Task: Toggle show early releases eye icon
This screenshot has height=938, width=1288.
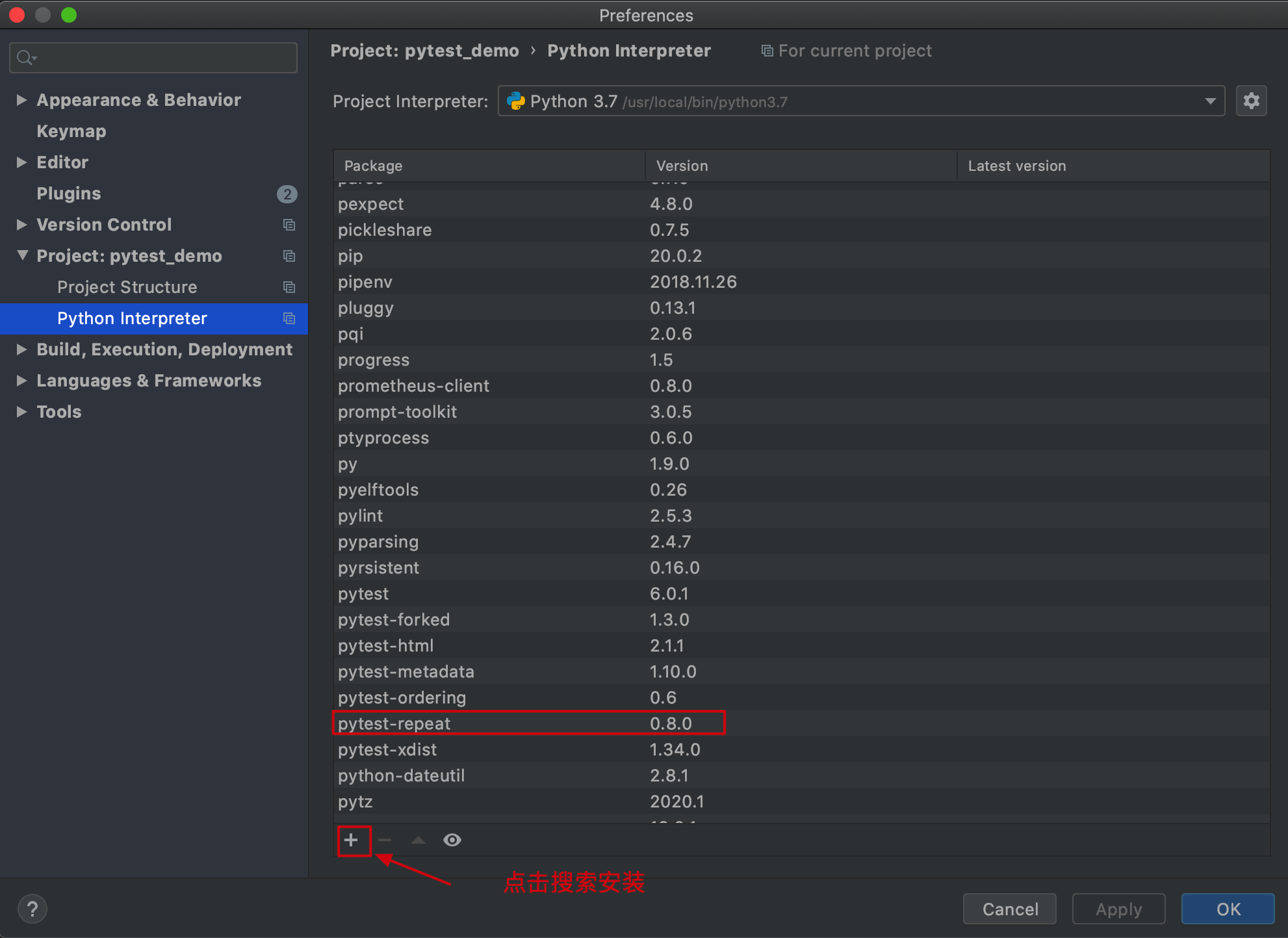Action: pyautogui.click(x=452, y=840)
